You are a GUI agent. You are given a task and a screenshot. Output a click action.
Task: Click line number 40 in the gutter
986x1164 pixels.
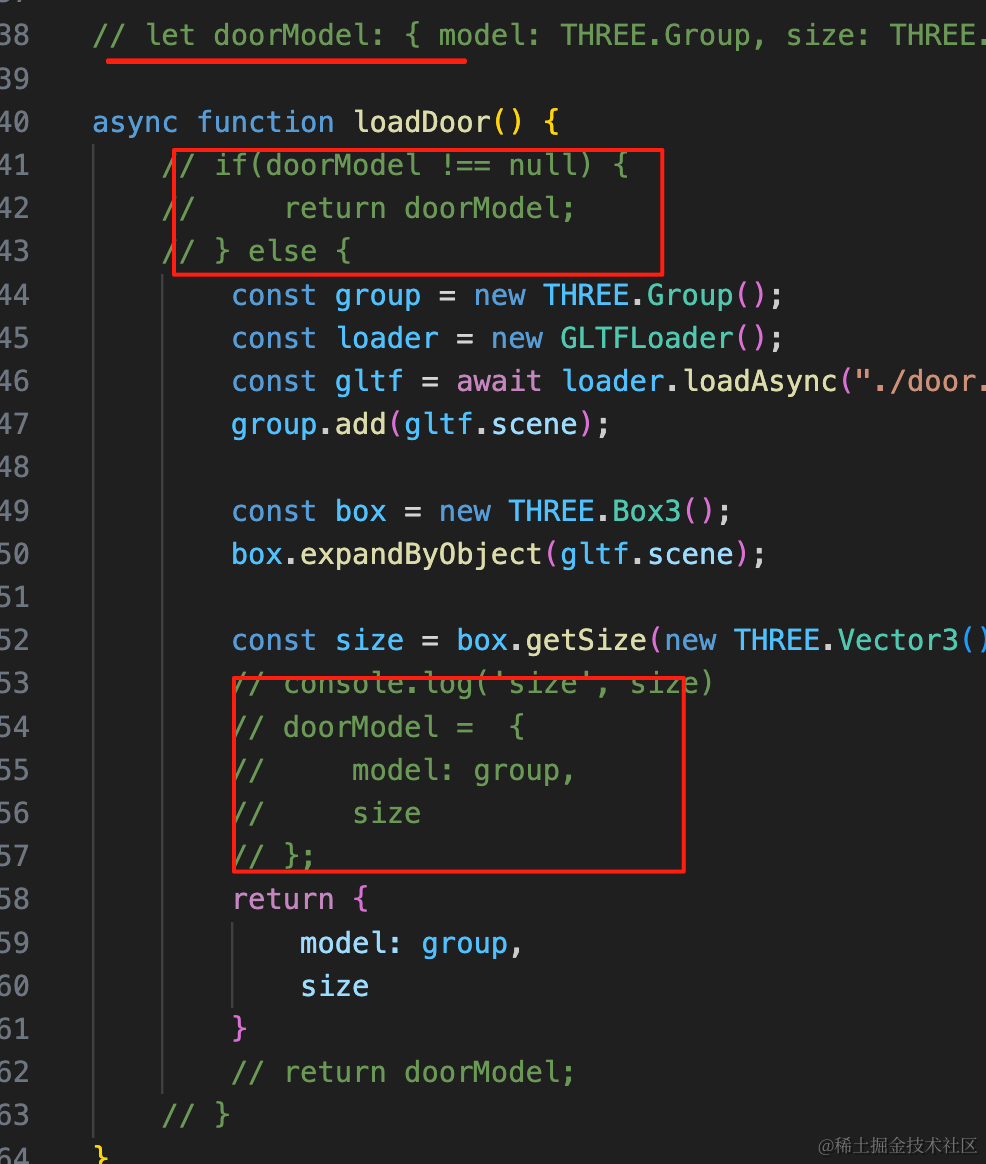tap(14, 122)
